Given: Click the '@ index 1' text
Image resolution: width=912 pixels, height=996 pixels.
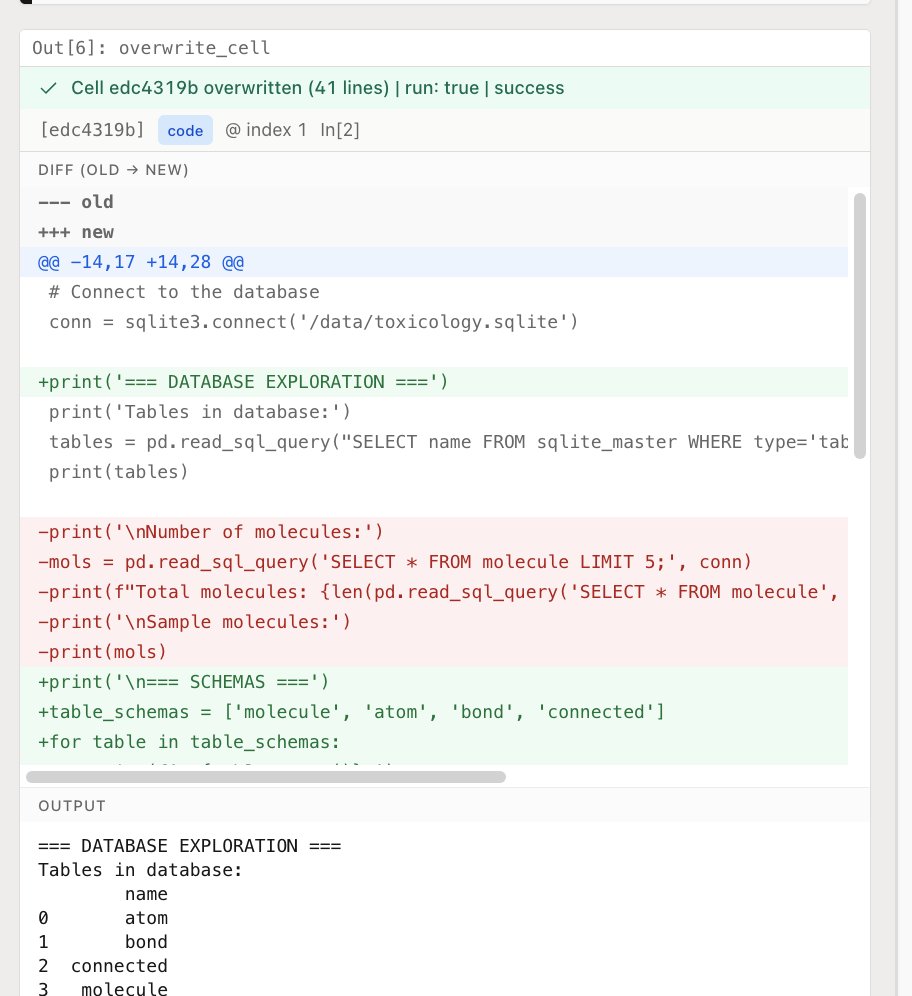Looking at the screenshot, I should point(266,130).
